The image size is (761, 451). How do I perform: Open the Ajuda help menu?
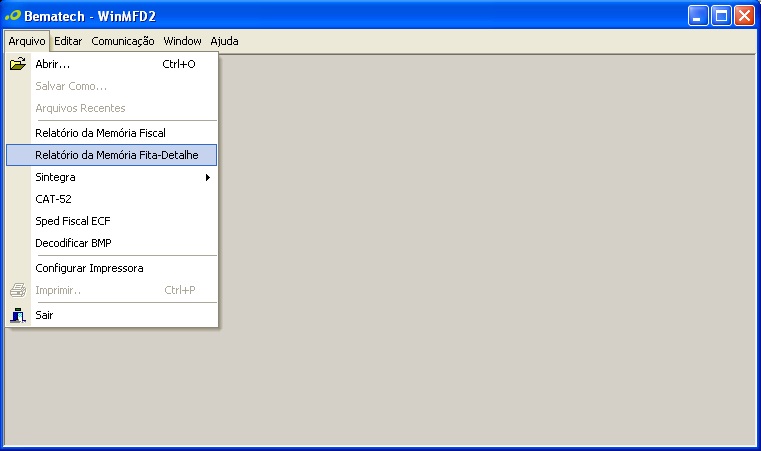224,41
